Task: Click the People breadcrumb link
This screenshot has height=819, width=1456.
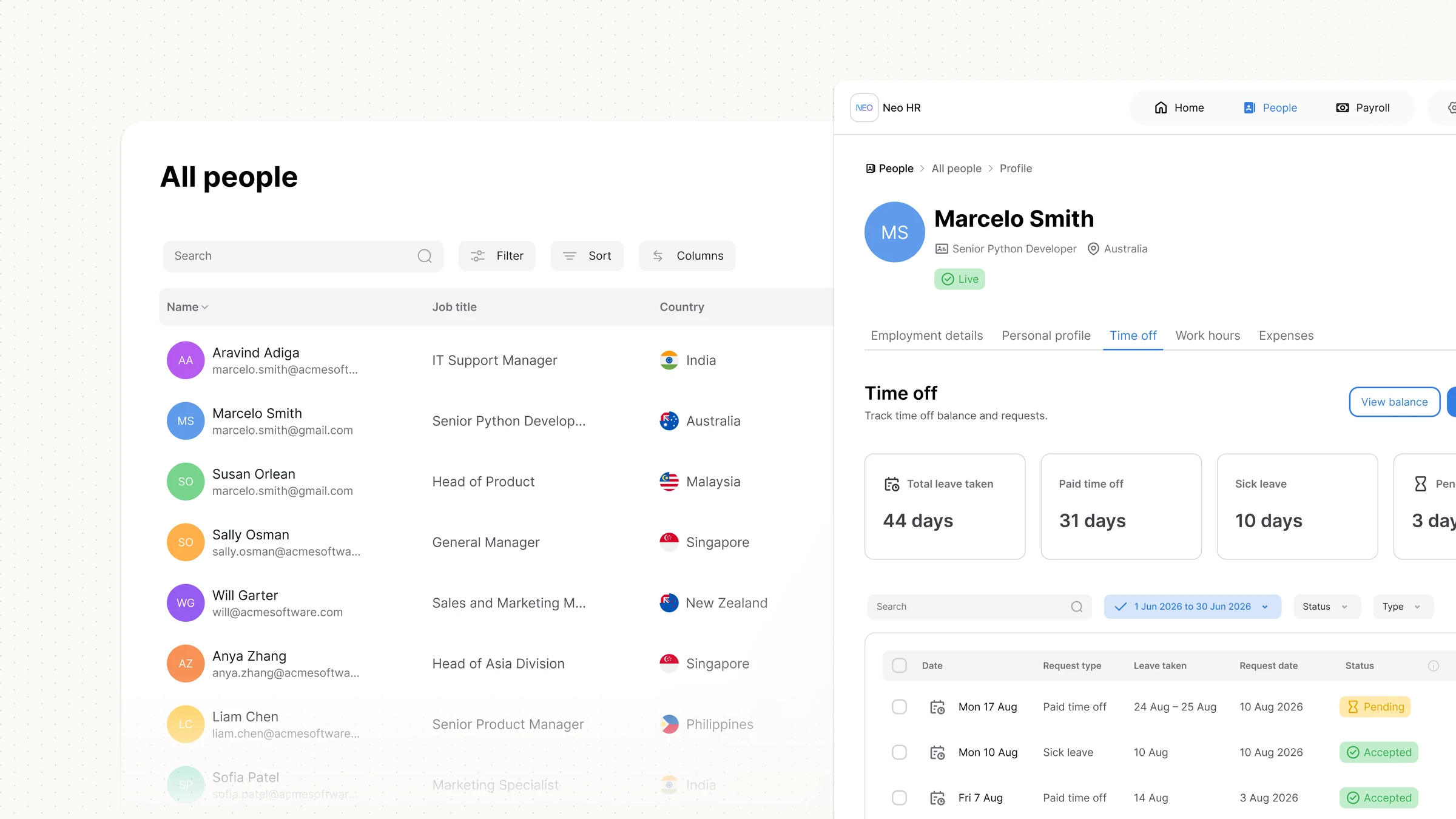Action: [889, 169]
